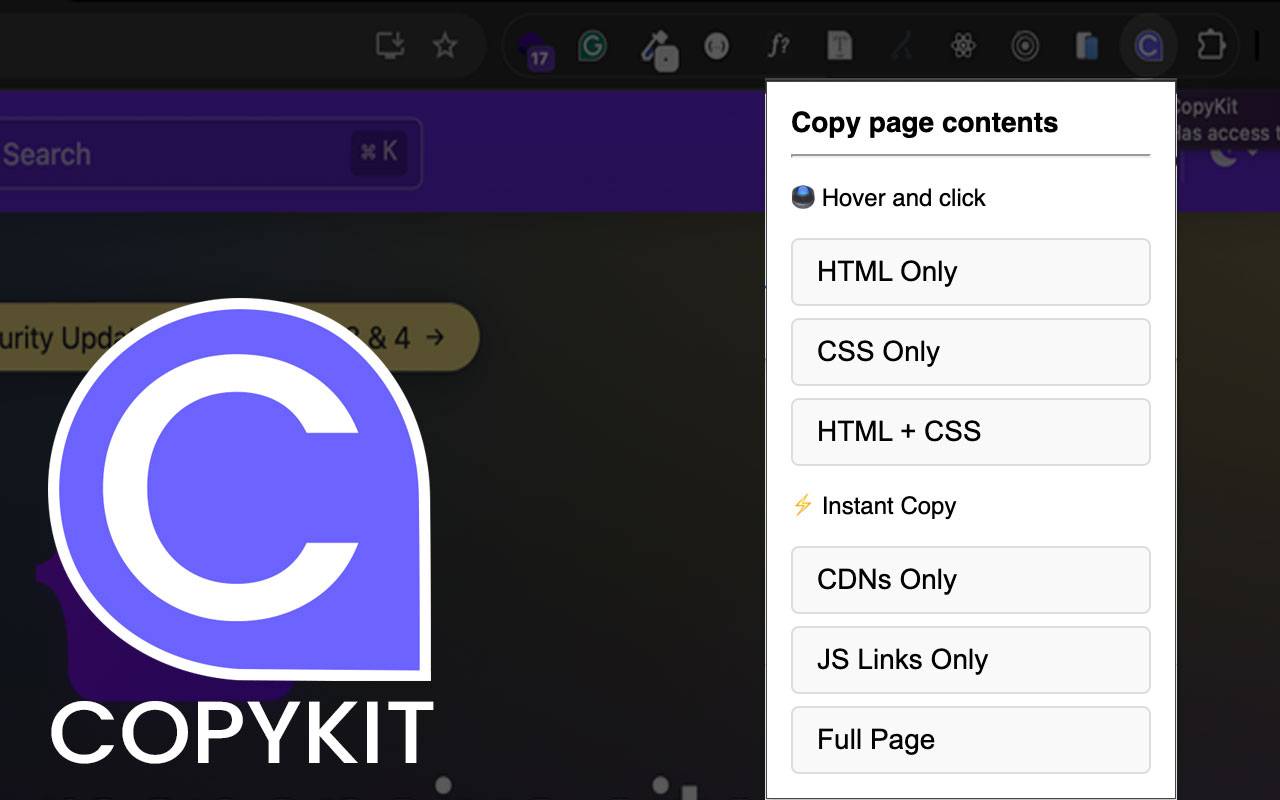Open the CopyKit extension icon in toolbar
This screenshot has width=1280, height=800.
pyautogui.click(x=1149, y=46)
